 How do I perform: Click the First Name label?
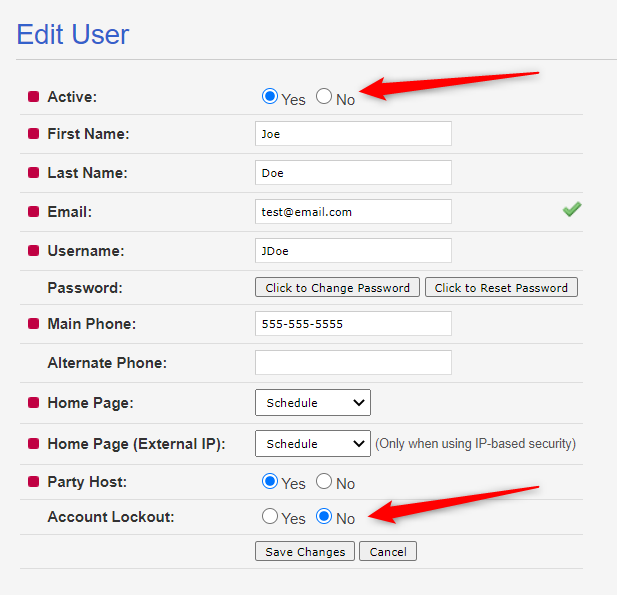click(88, 134)
